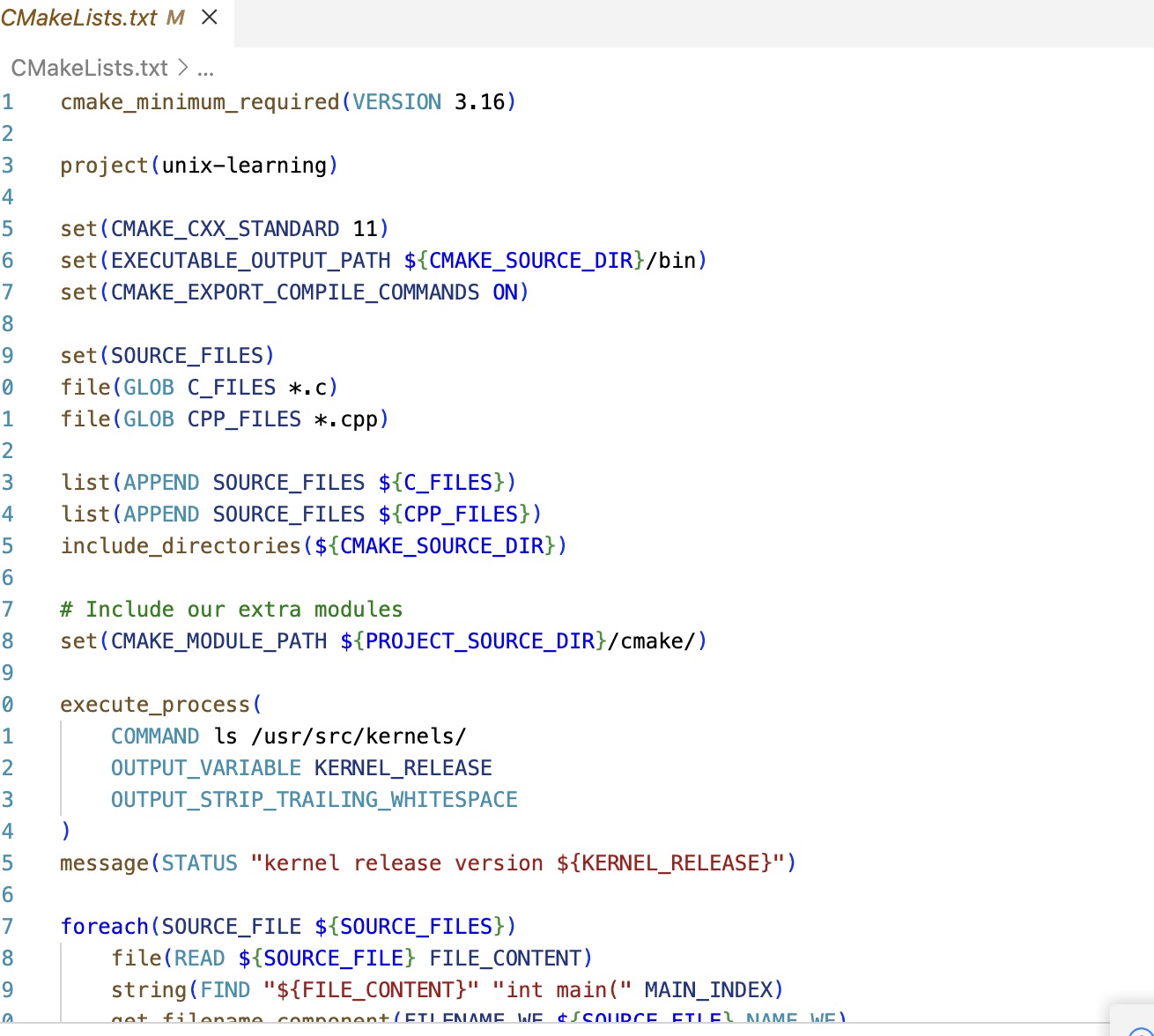Click the CMakeLists.txt breadcrumb item
1154x1036 pixels.
[x=89, y=68]
